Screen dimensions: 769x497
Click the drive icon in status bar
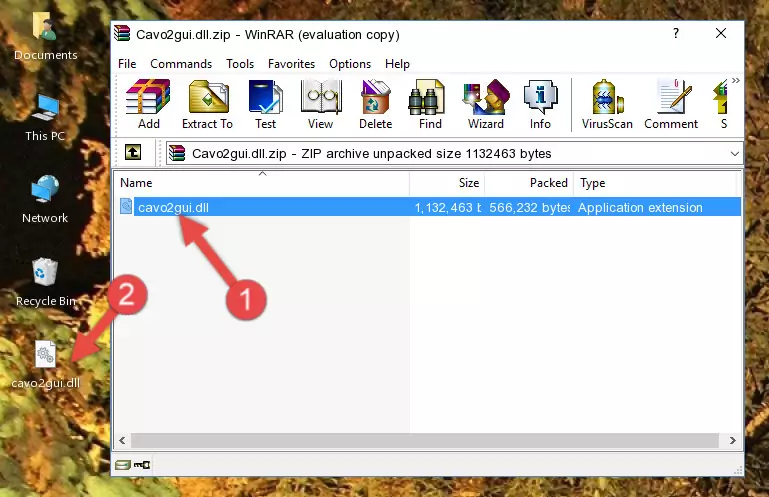click(123, 465)
